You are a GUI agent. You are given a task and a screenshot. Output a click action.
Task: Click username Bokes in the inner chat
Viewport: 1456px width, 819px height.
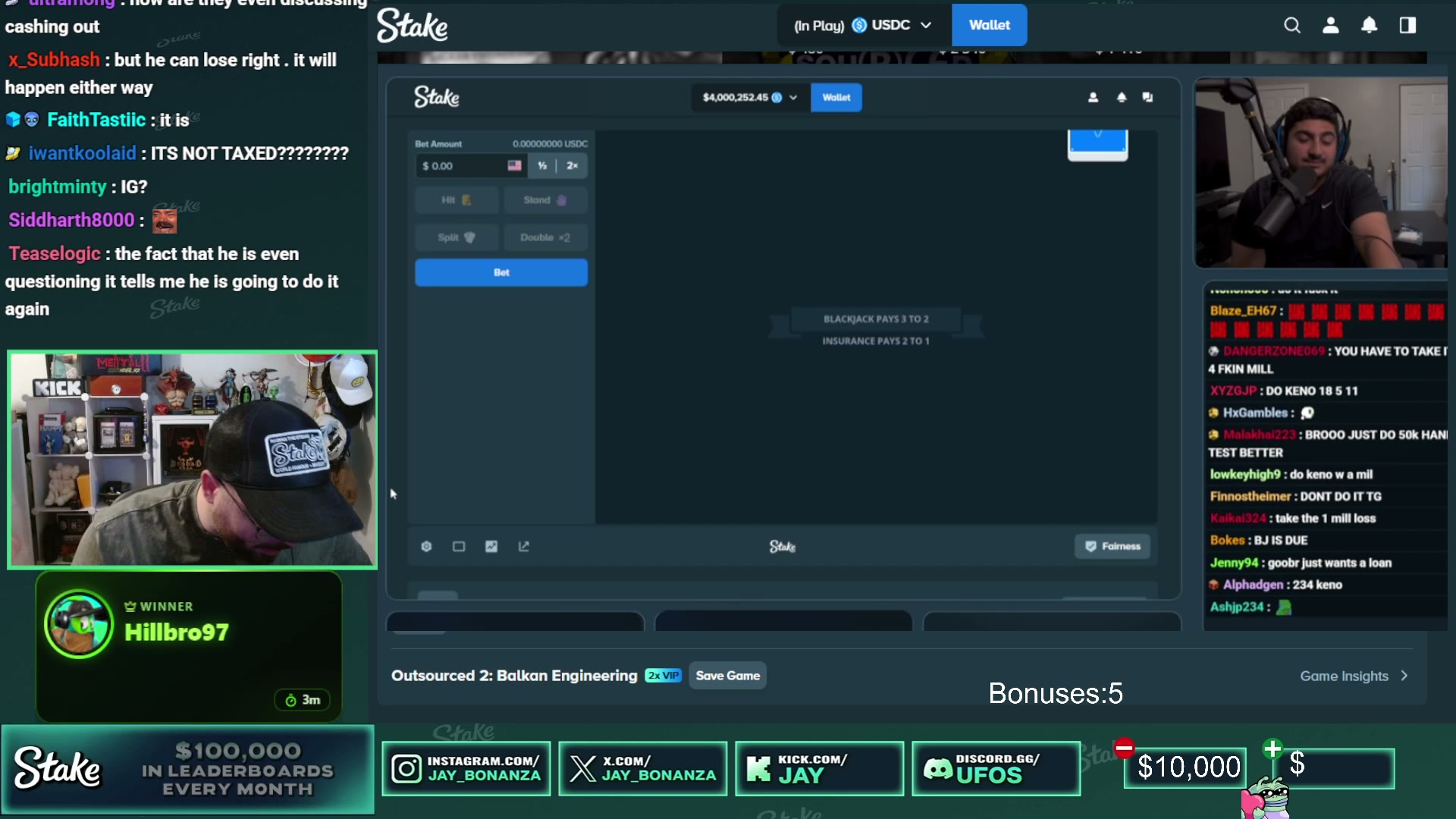(1227, 540)
